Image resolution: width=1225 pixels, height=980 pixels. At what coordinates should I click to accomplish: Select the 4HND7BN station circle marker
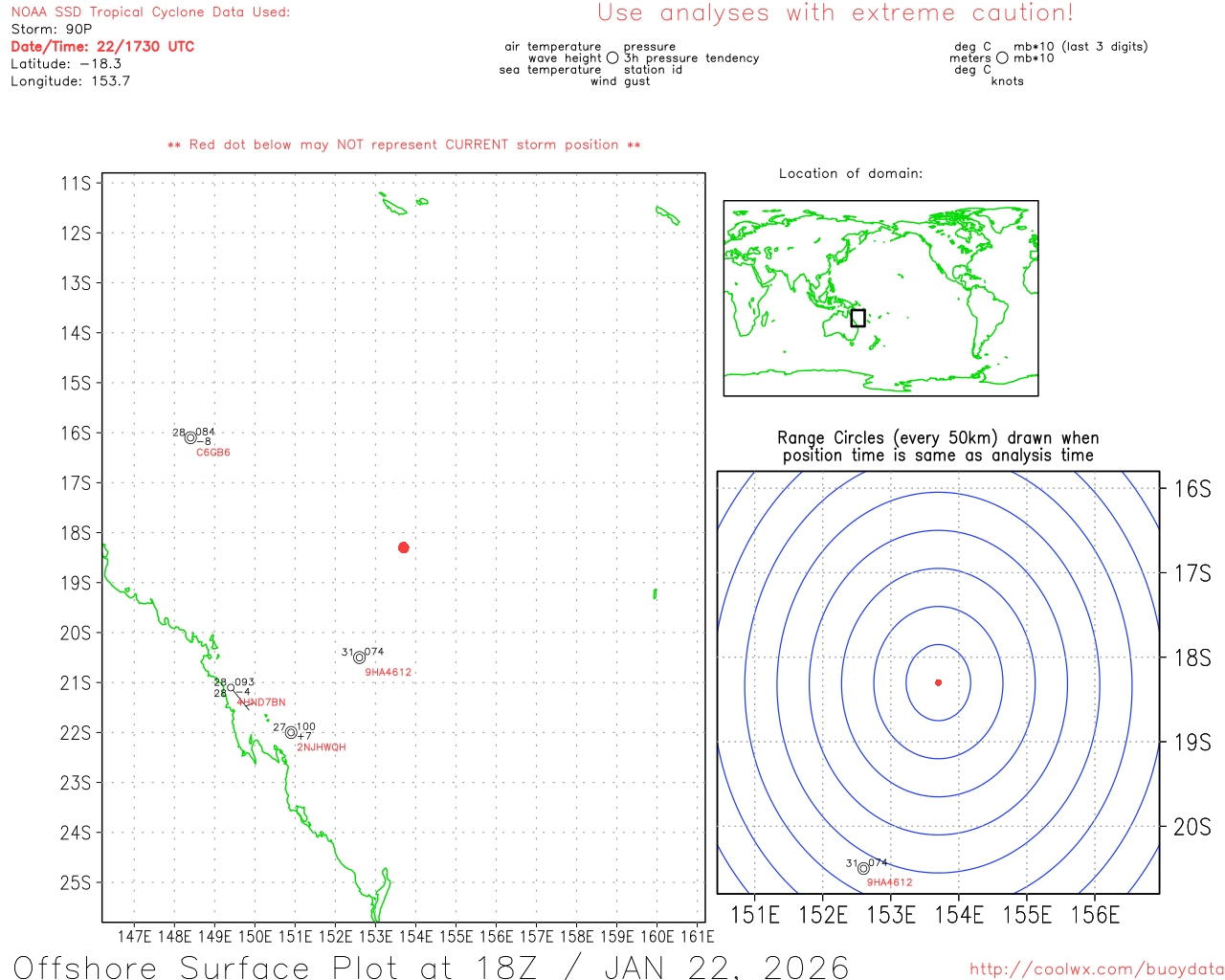[231, 687]
